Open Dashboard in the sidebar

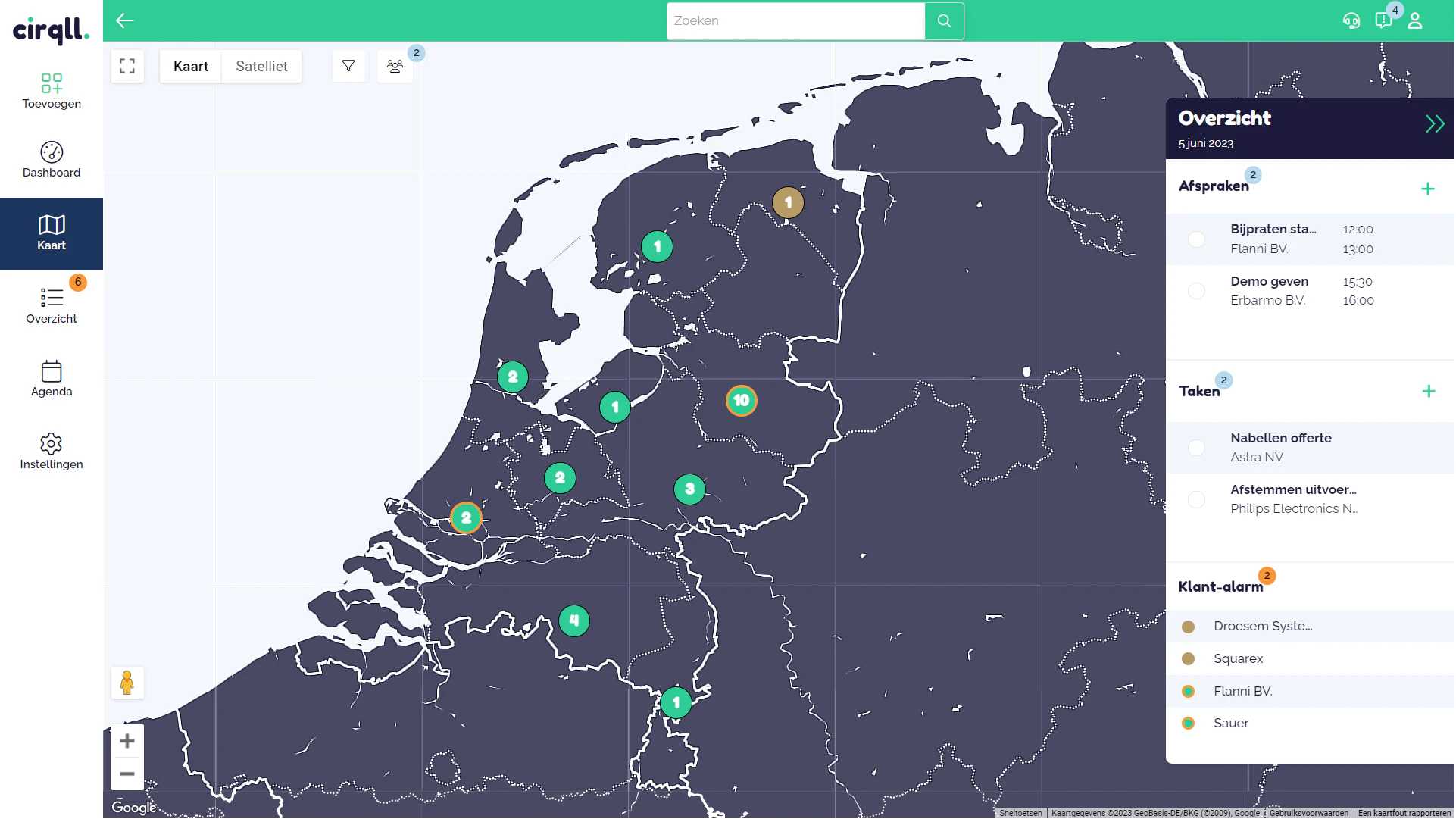[x=52, y=160]
